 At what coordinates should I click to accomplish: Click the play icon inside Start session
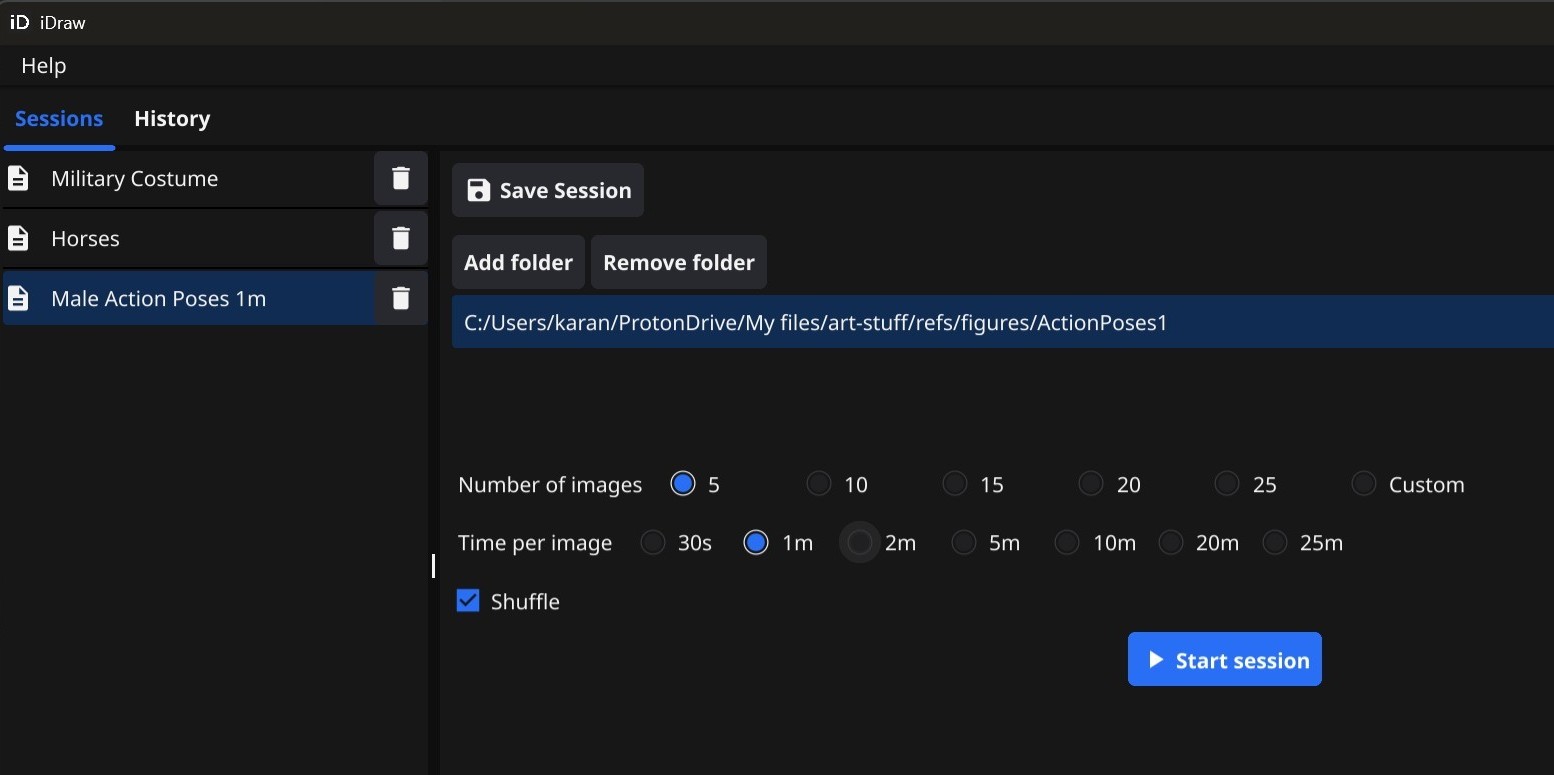point(1156,660)
